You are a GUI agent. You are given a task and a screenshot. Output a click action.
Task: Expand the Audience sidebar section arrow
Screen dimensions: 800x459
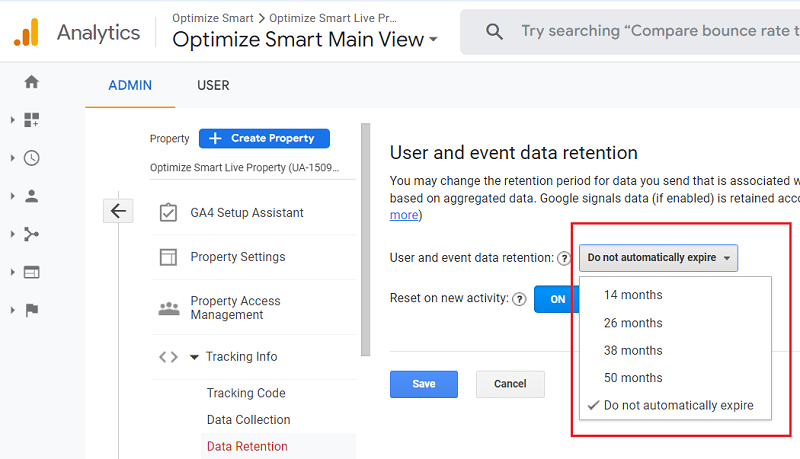[12, 196]
